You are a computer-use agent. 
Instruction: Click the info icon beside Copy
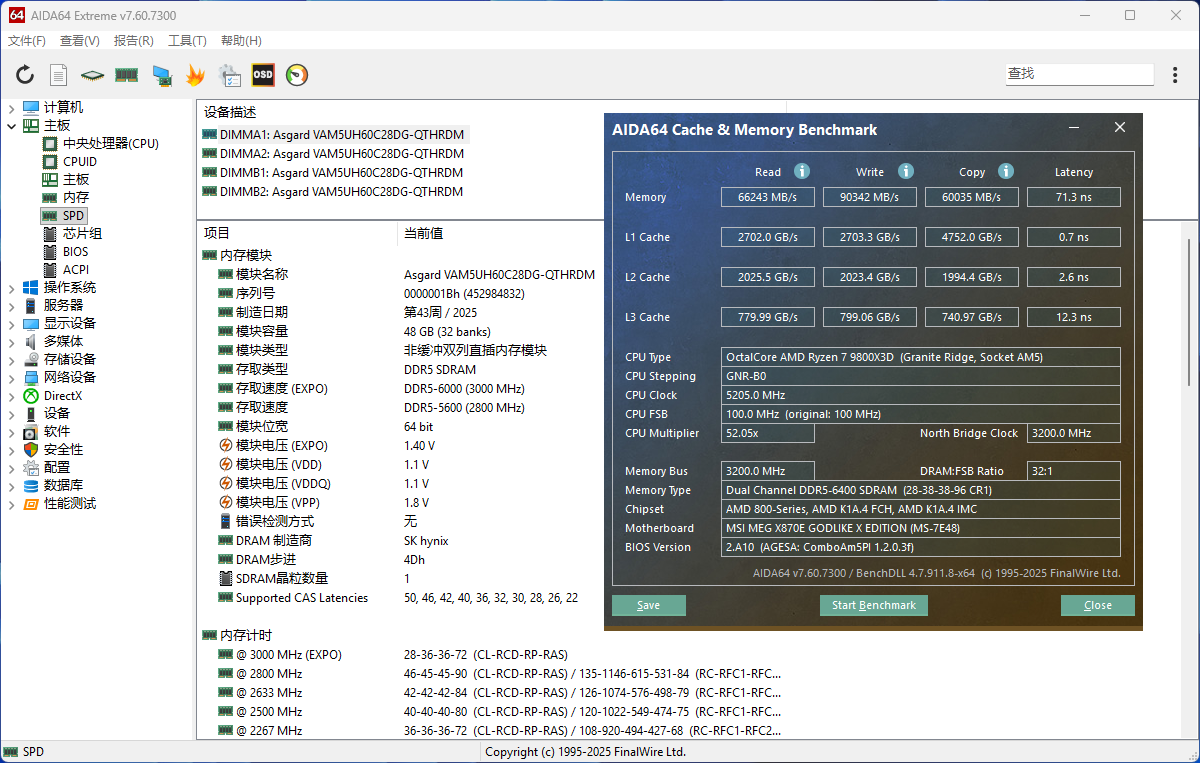click(x=1006, y=172)
